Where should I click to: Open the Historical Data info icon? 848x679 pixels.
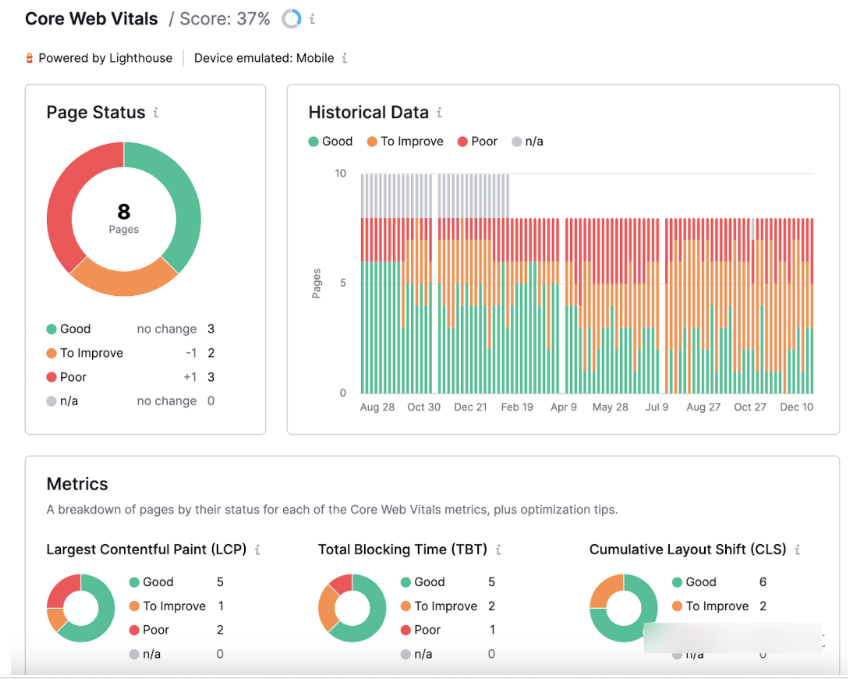tap(439, 113)
